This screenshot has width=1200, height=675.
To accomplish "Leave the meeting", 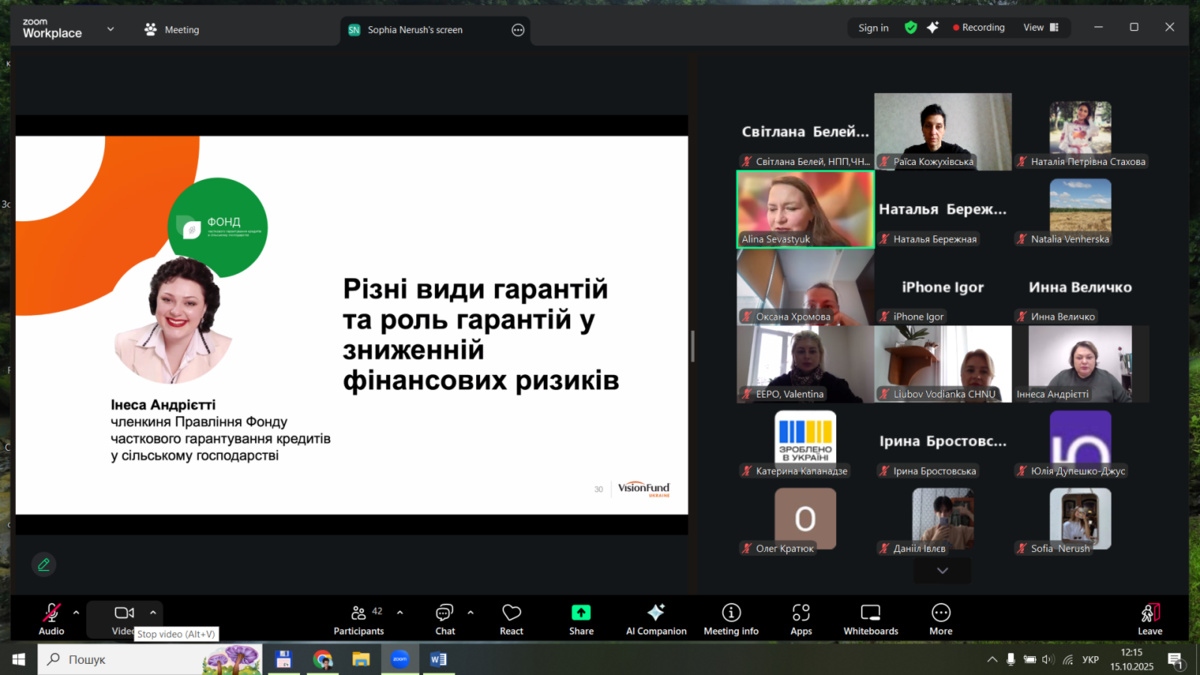I will 1150,618.
